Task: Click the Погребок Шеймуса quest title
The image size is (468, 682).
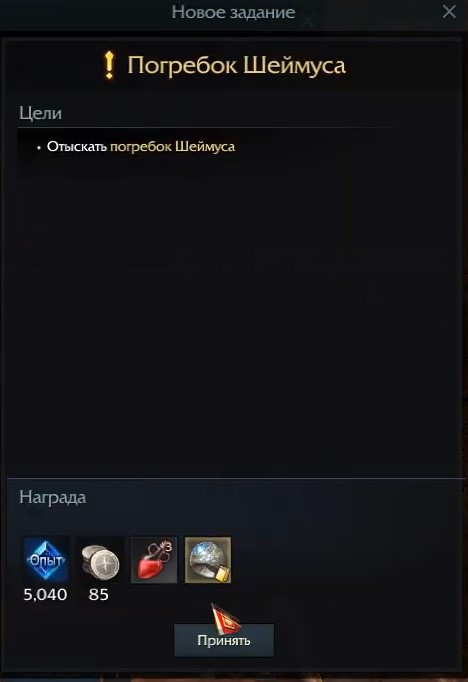Action: 237,66
